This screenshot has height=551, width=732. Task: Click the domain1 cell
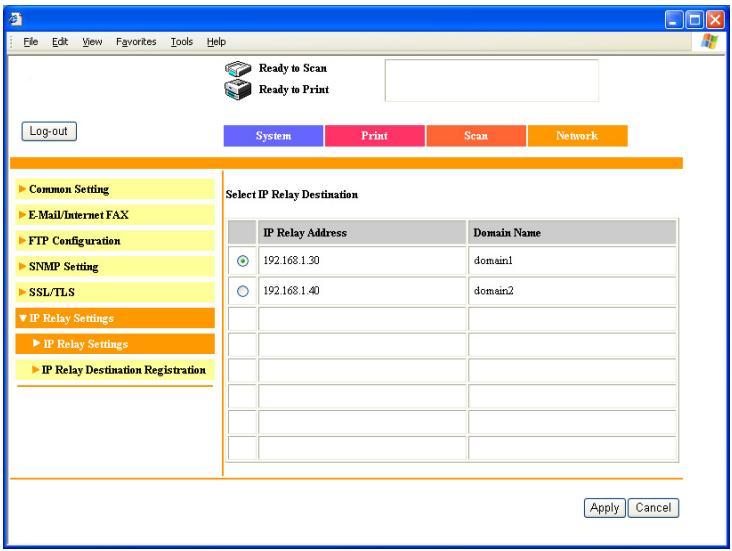pos(572,261)
